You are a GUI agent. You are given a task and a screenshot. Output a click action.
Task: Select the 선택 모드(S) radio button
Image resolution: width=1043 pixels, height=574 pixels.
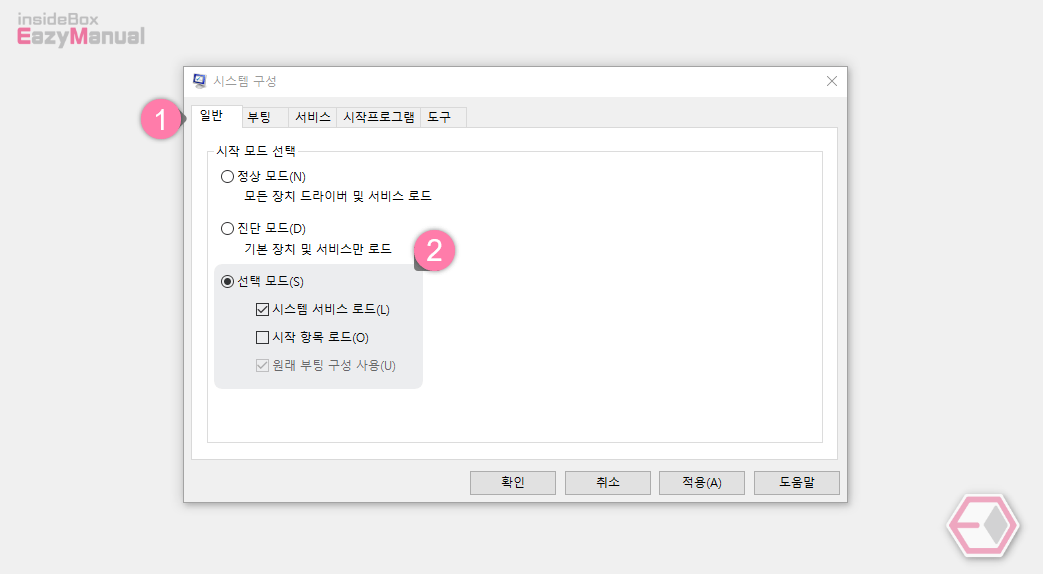227,281
